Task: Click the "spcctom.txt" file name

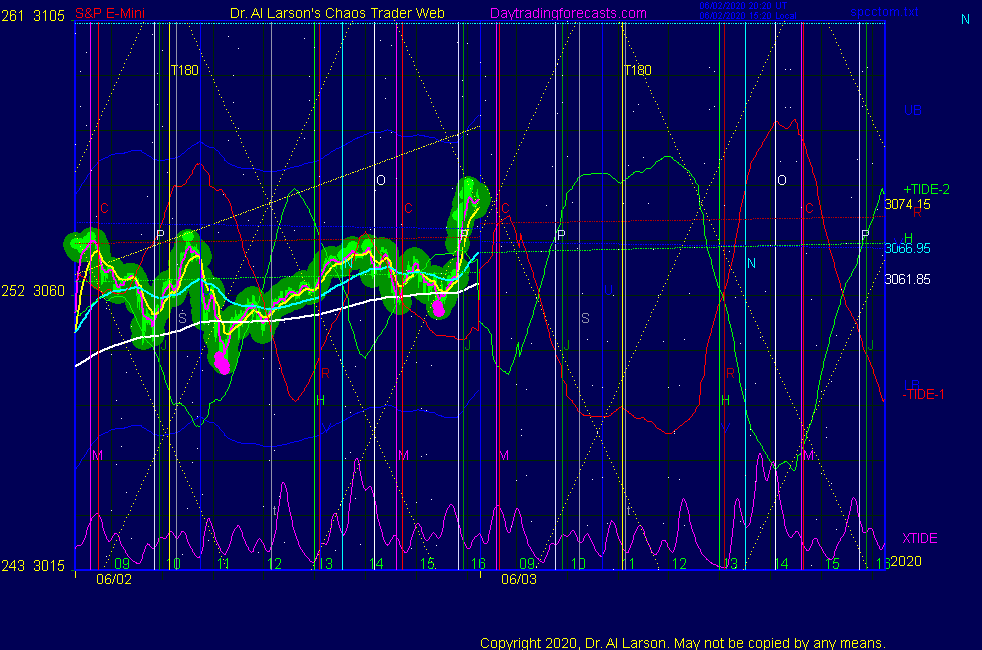Action: (x=884, y=11)
